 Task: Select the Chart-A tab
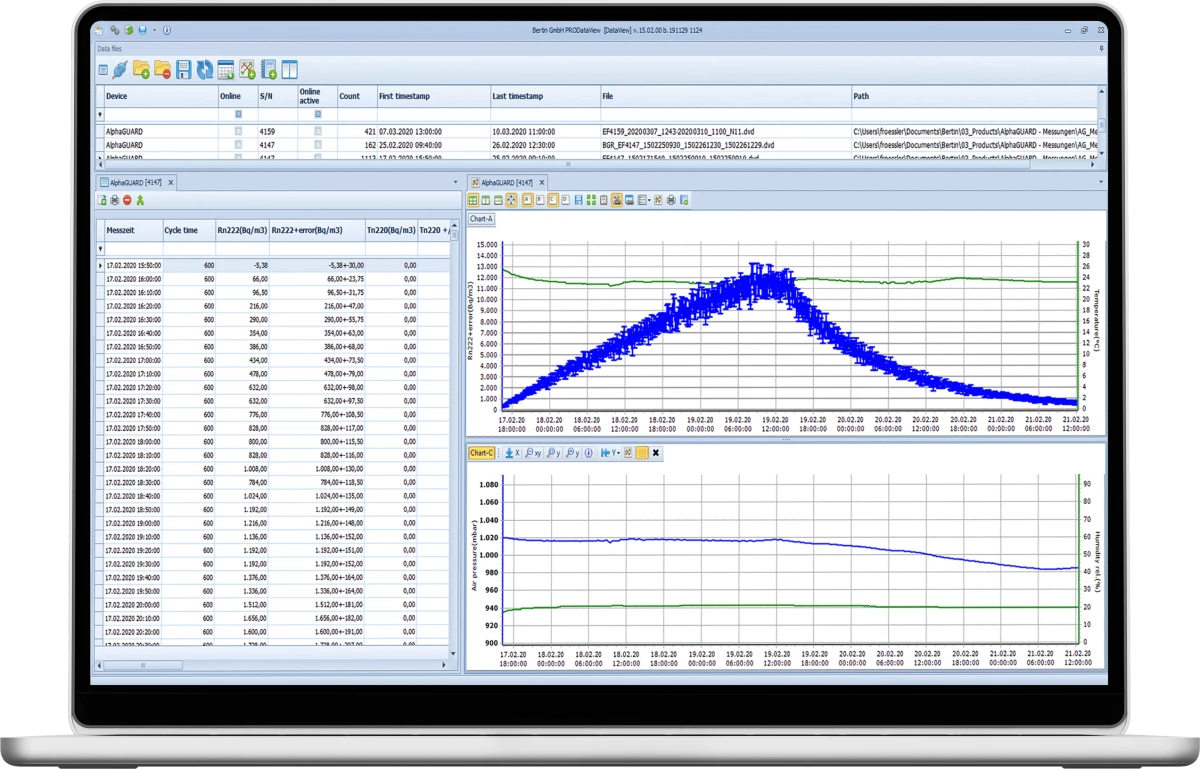click(481, 218)
